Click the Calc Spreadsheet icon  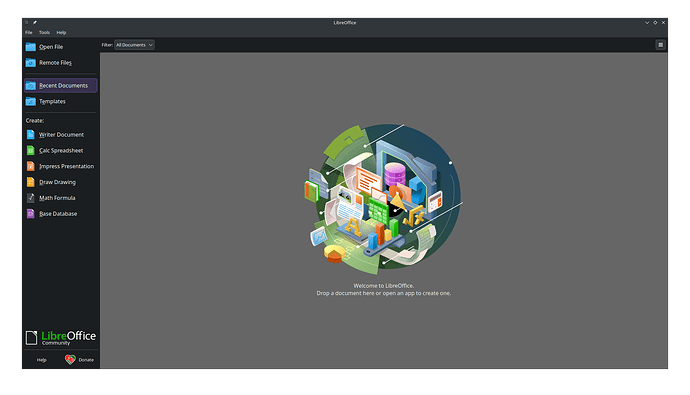(x=30, y=150)
